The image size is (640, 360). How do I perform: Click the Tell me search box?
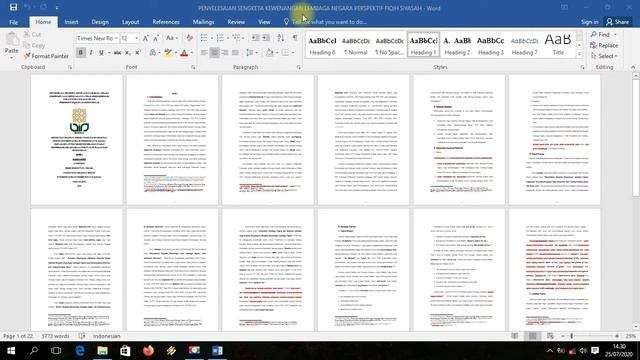click(x=329, y=22)
